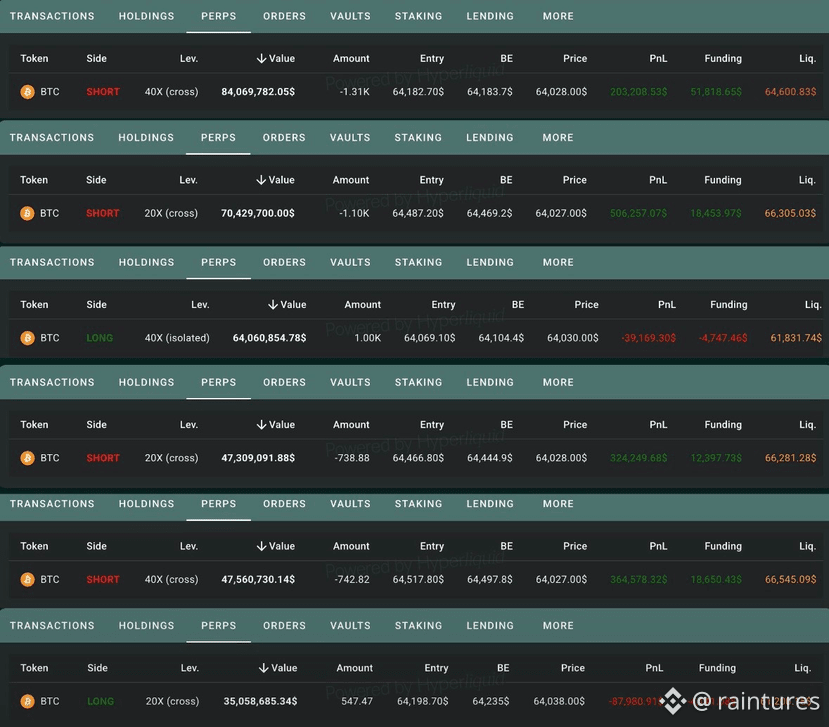Screen dimensions: 829x727
Task: Expand MORE menu above the 47,309,091.88$ position
Action: [x=558, y=382]
